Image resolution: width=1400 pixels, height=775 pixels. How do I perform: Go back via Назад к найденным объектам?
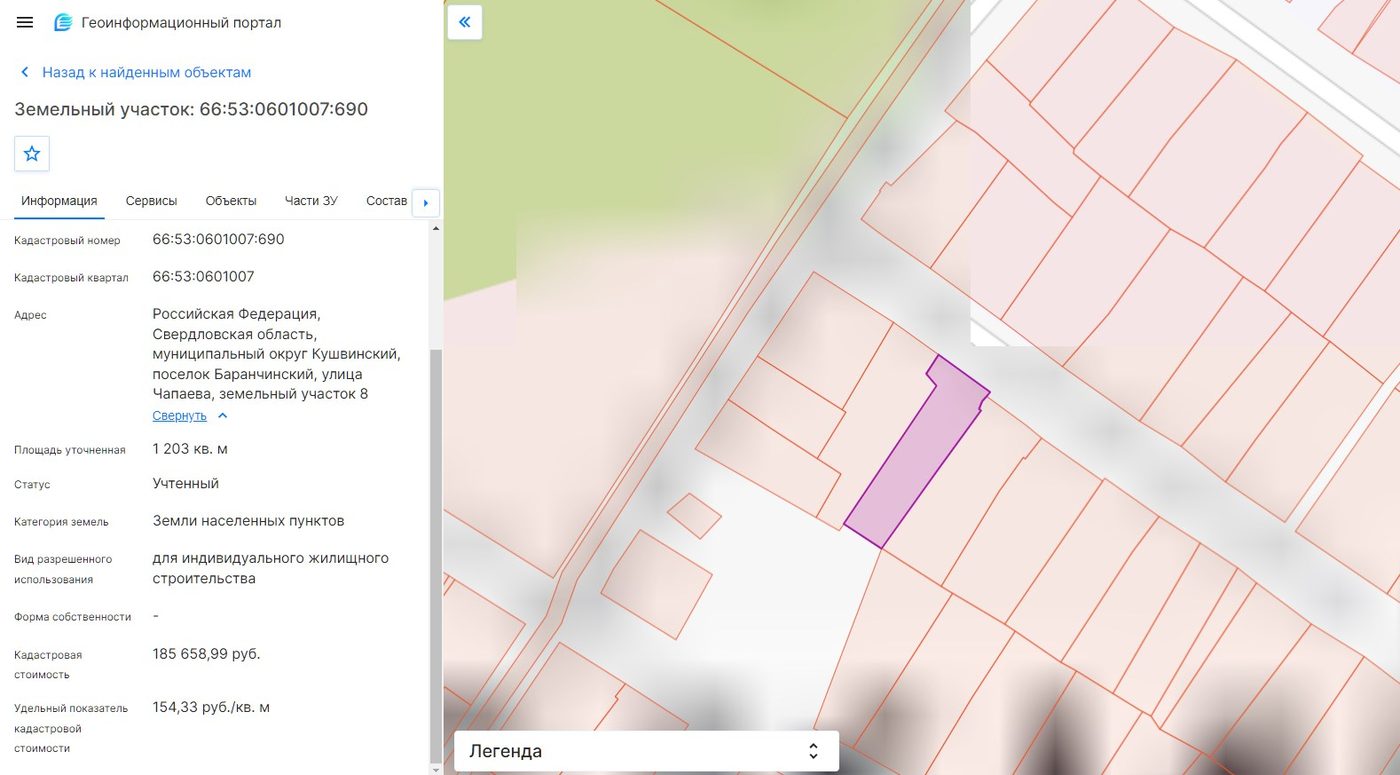(146, 72)
